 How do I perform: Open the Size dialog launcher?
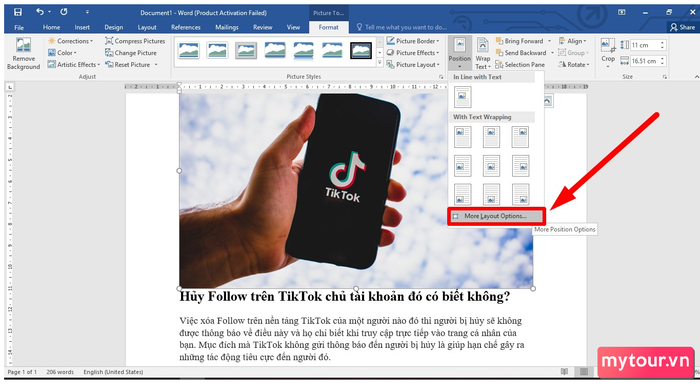click(x=665, y=77)
